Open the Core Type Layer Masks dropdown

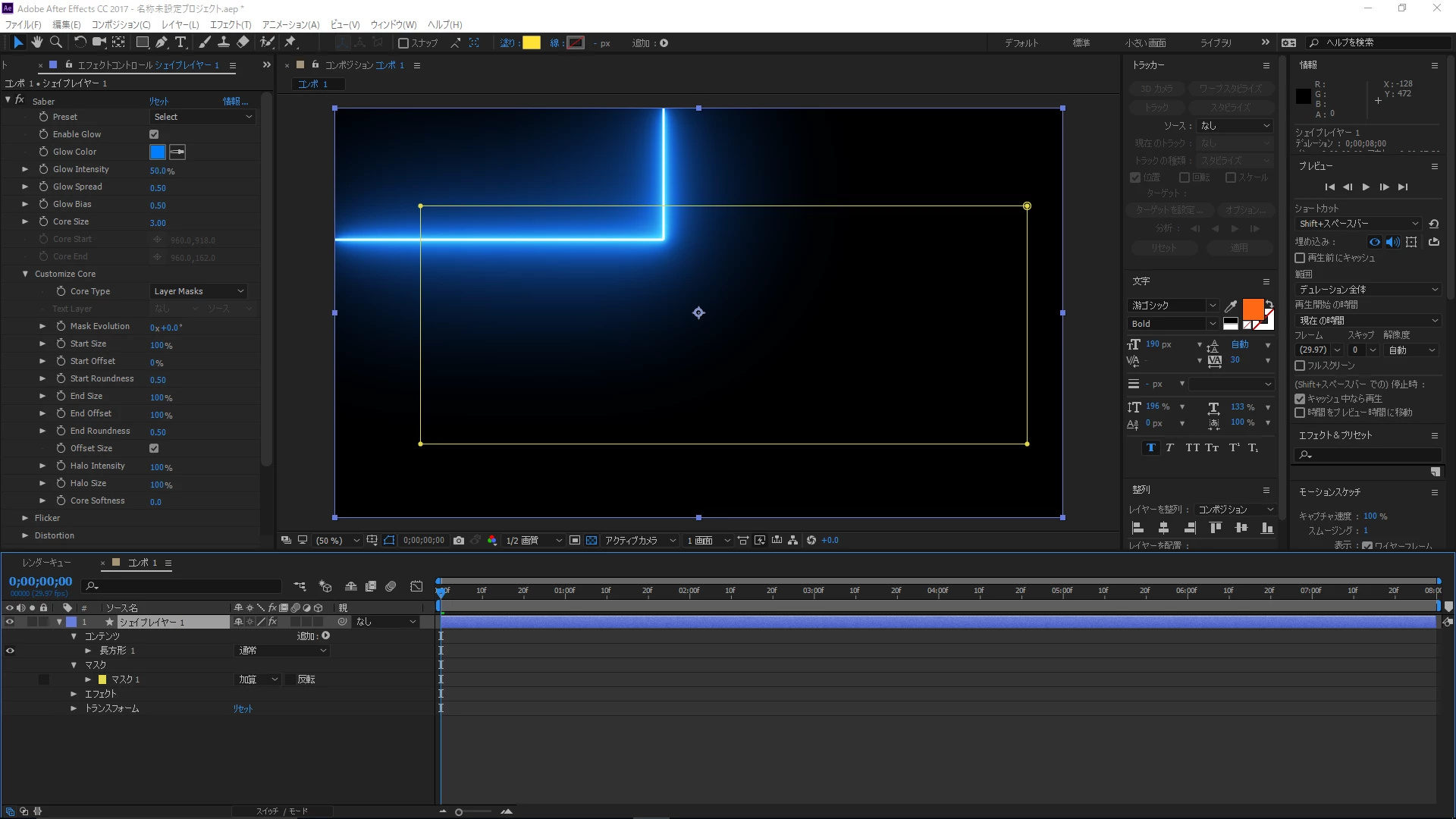click(199, 291)
